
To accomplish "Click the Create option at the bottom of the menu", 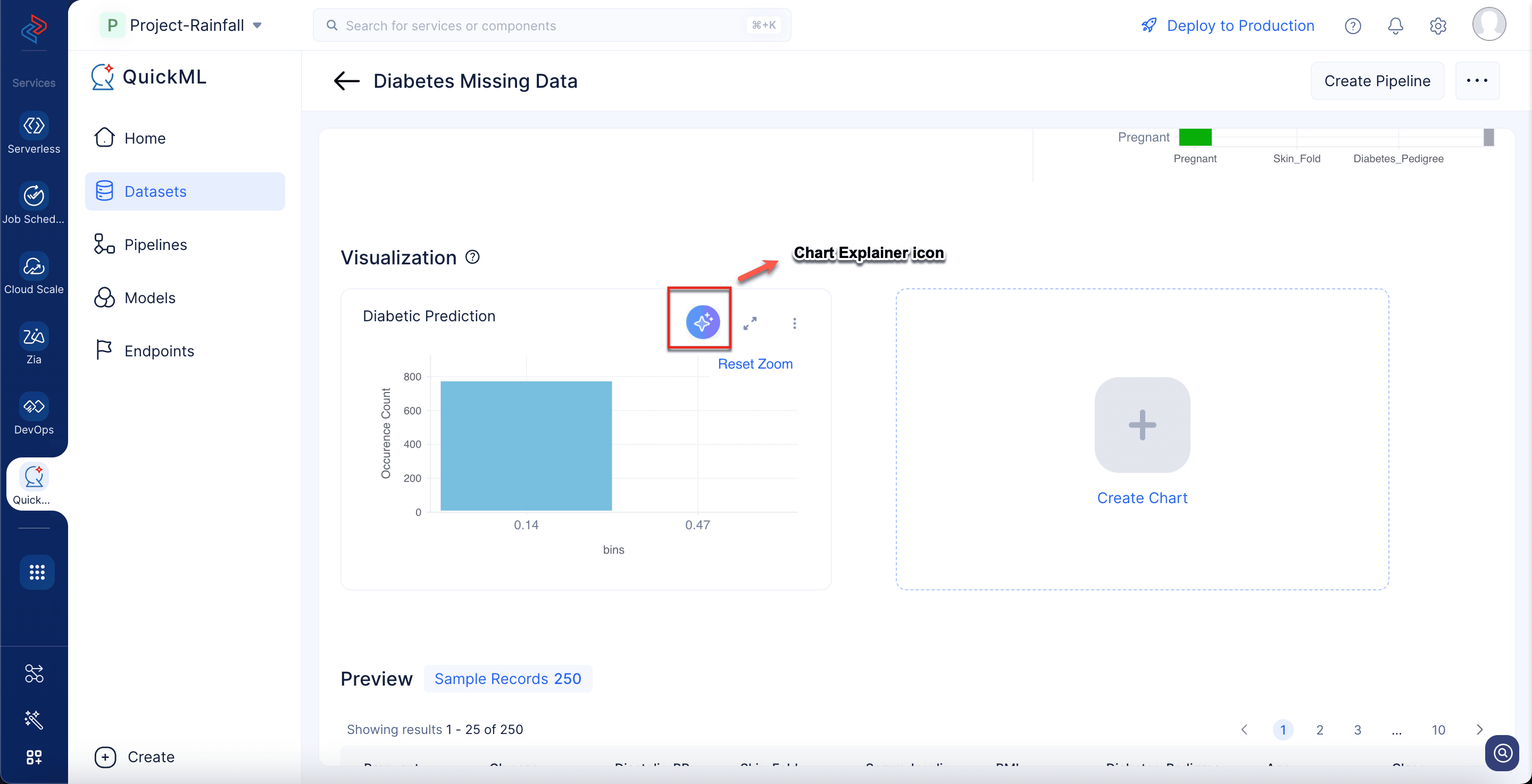I will (x=135, y=757).
